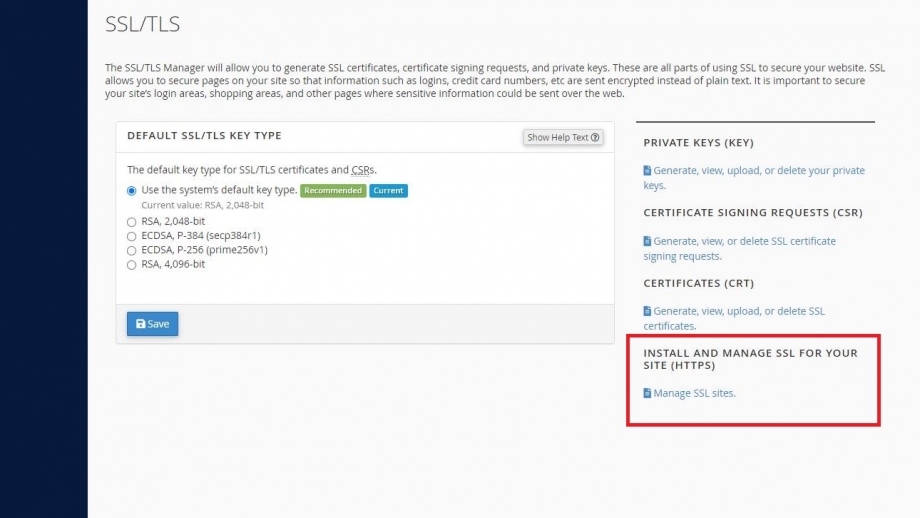Choose RSA, 2,048-bit key type

(x=131, y=222)
